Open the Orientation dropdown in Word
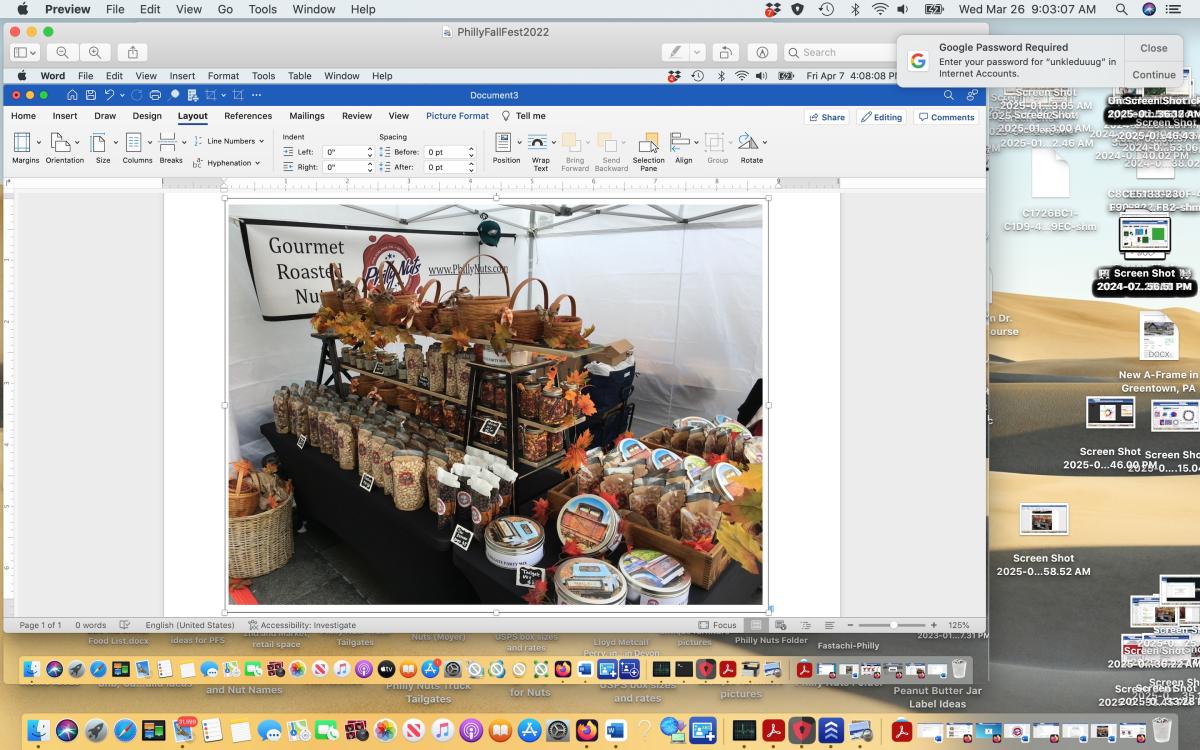 tap(64, 148)
